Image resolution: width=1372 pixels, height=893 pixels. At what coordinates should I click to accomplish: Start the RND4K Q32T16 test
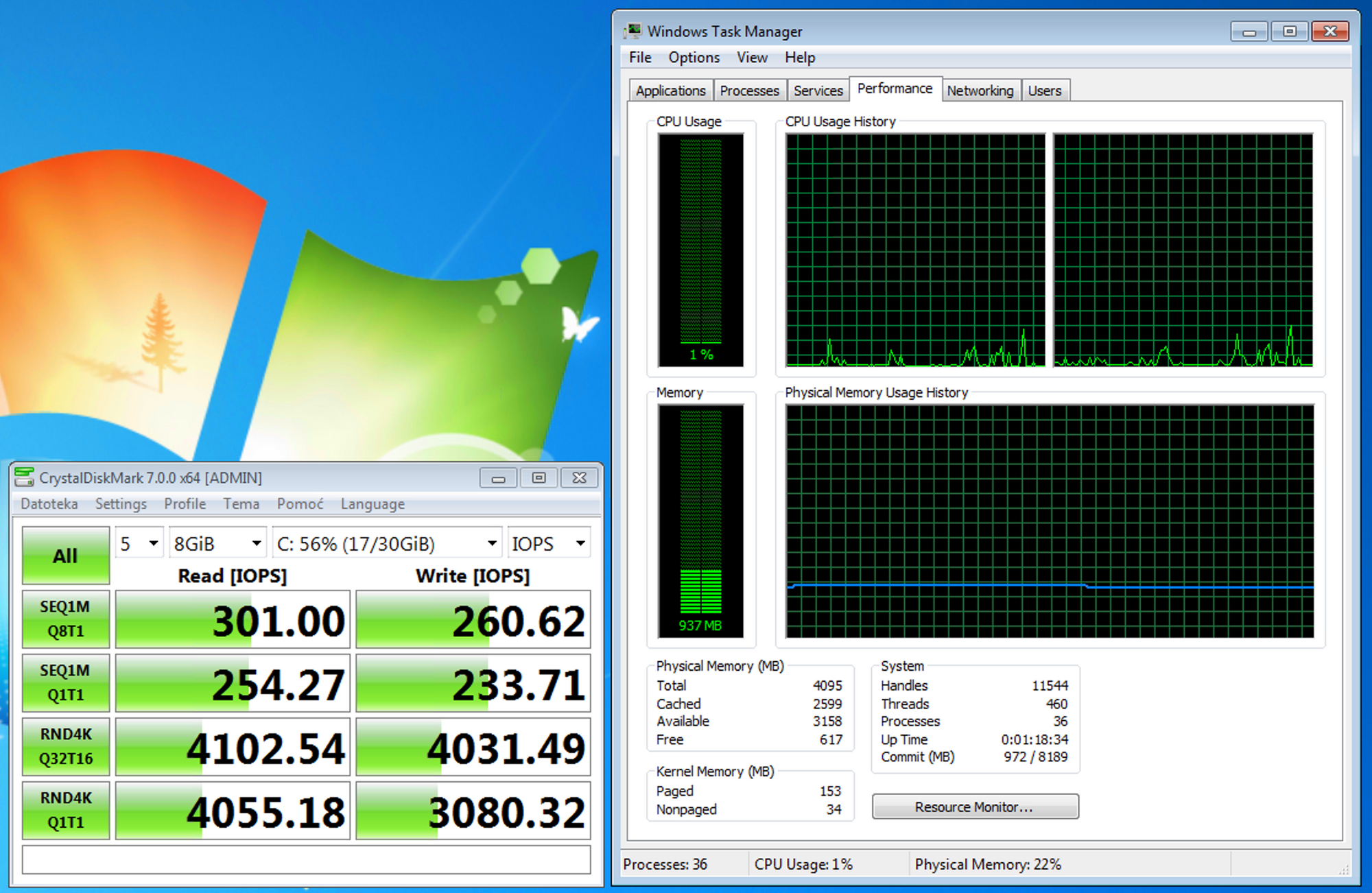[x=66, y=747]
